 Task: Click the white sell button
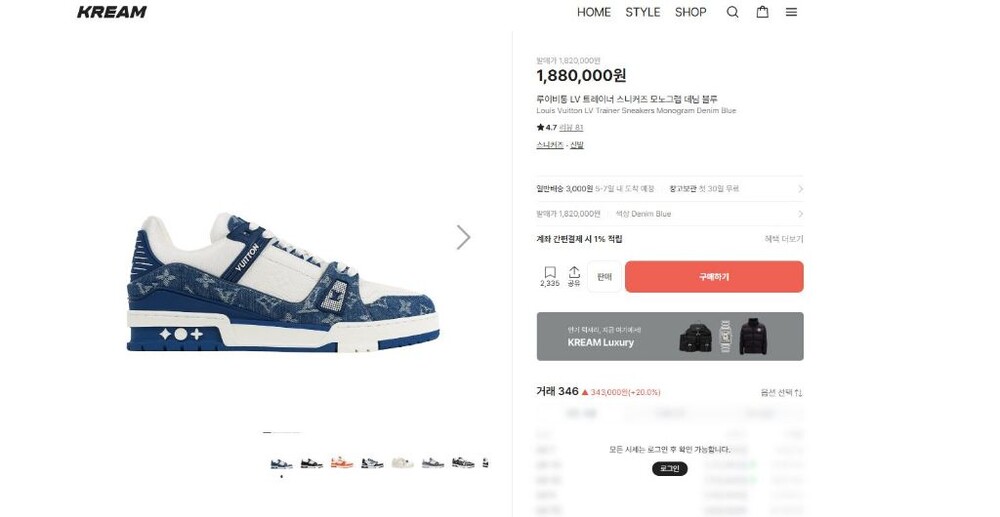(605, 277)
